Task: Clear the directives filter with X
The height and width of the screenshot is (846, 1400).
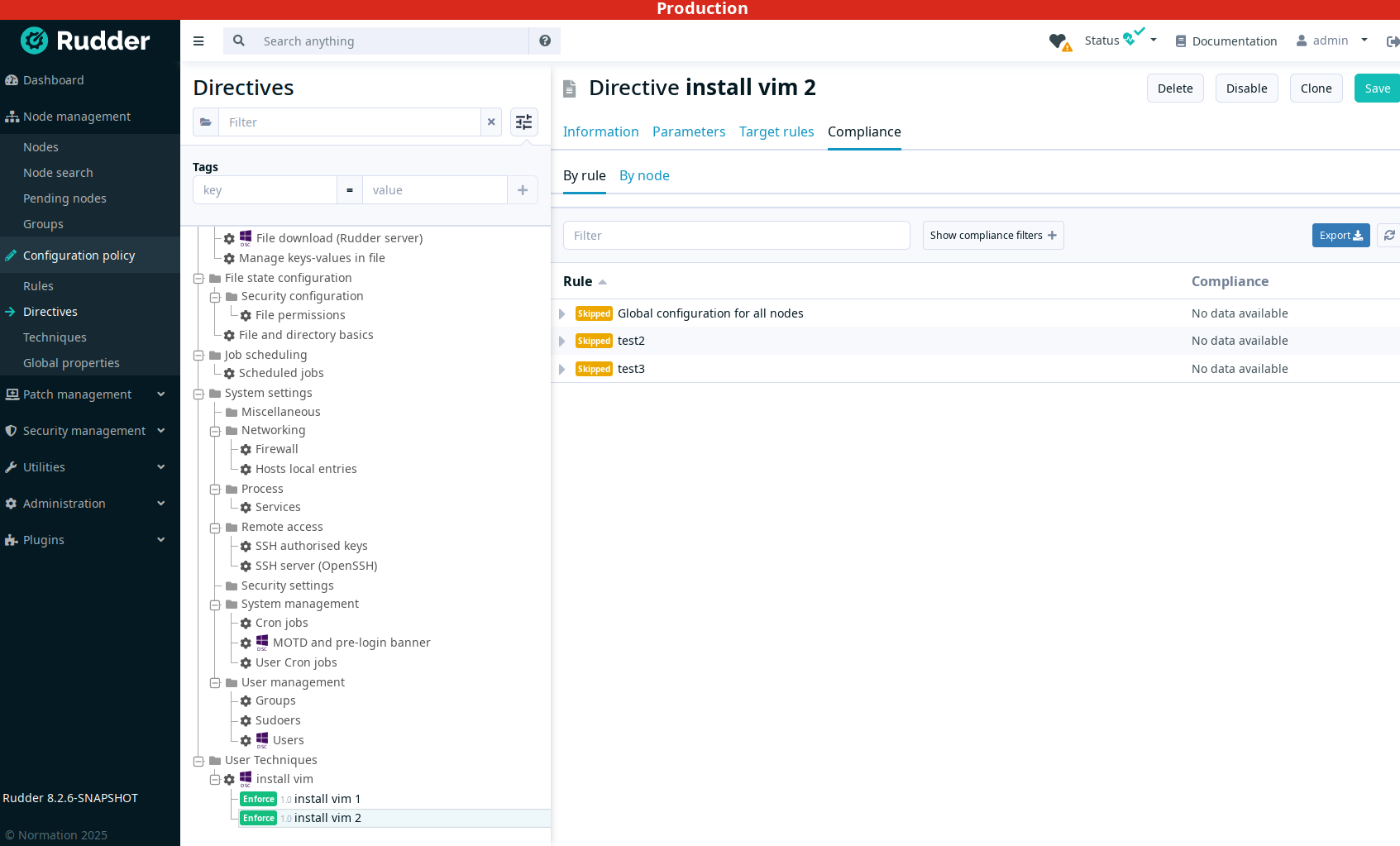Action: tap(491, 122)
